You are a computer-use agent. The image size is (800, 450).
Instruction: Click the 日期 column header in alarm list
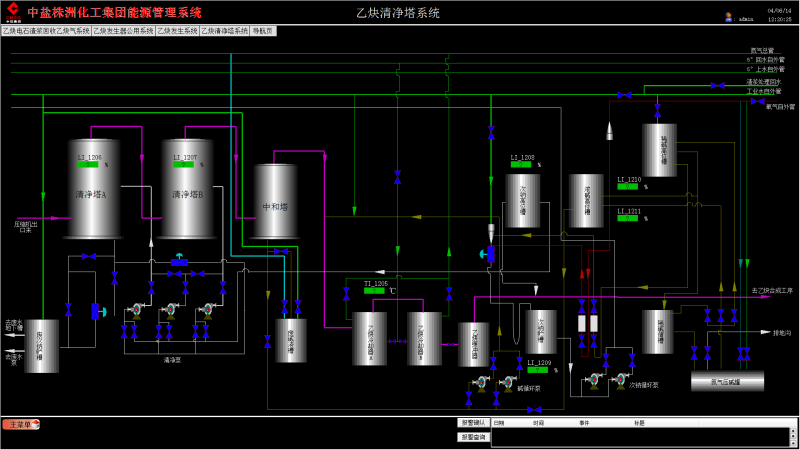tap(499, 423)
